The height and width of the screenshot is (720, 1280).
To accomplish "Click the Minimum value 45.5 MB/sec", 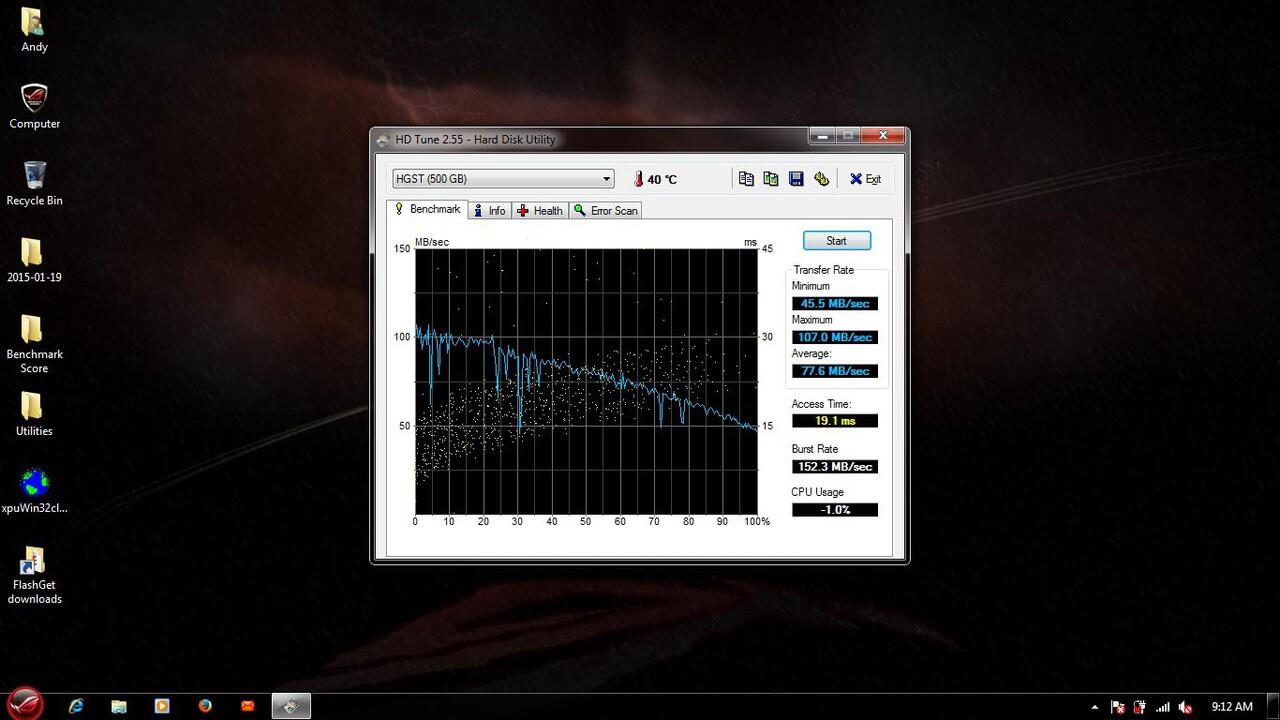I will [834, 304].
